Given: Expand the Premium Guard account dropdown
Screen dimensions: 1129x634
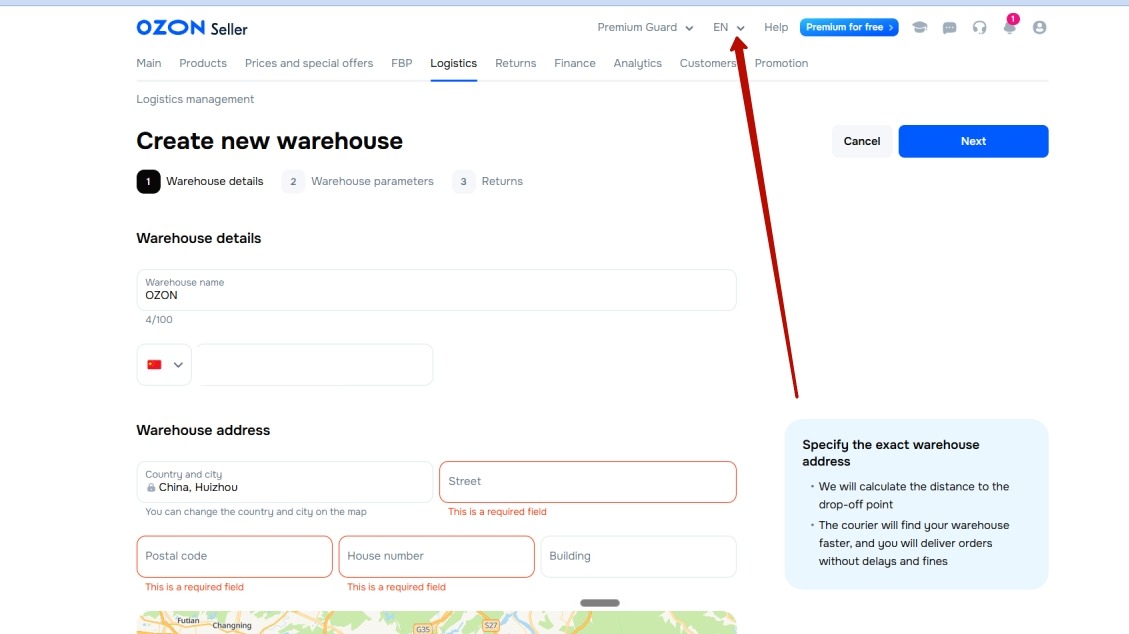Looking at the screenshot, I should 645,27.
